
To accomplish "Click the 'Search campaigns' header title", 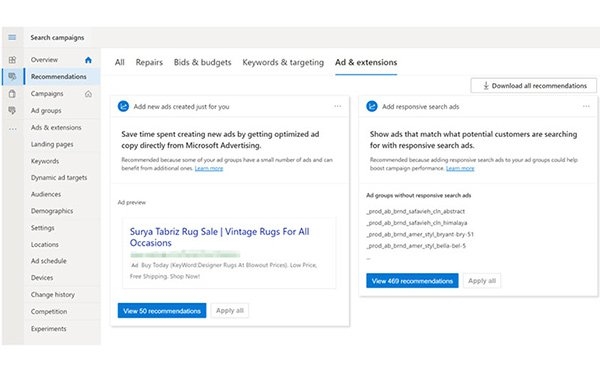I will click(57, 38).
